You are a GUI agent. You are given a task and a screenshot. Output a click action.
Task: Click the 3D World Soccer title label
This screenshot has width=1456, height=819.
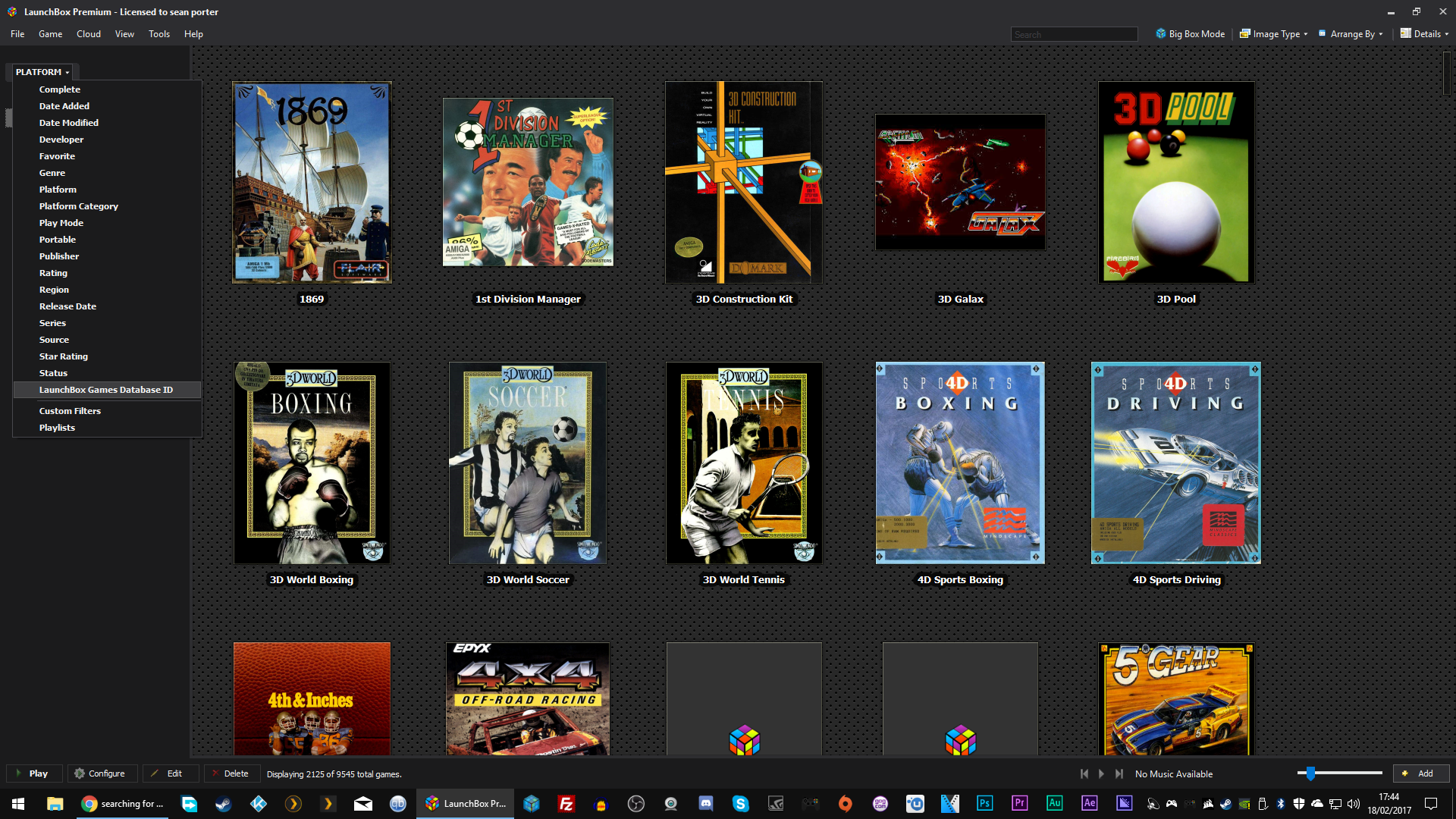point(528,579)
